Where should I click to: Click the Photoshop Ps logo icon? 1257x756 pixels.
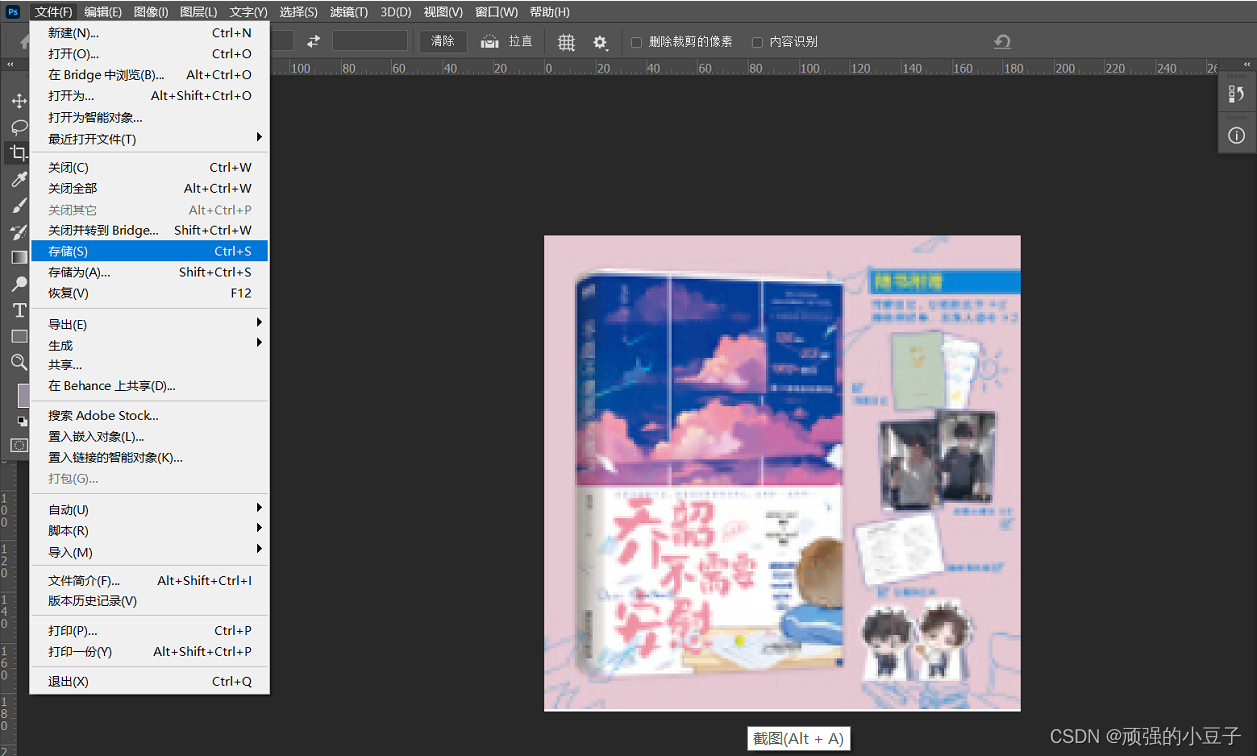pyautogui.click(x=13, y=12)
